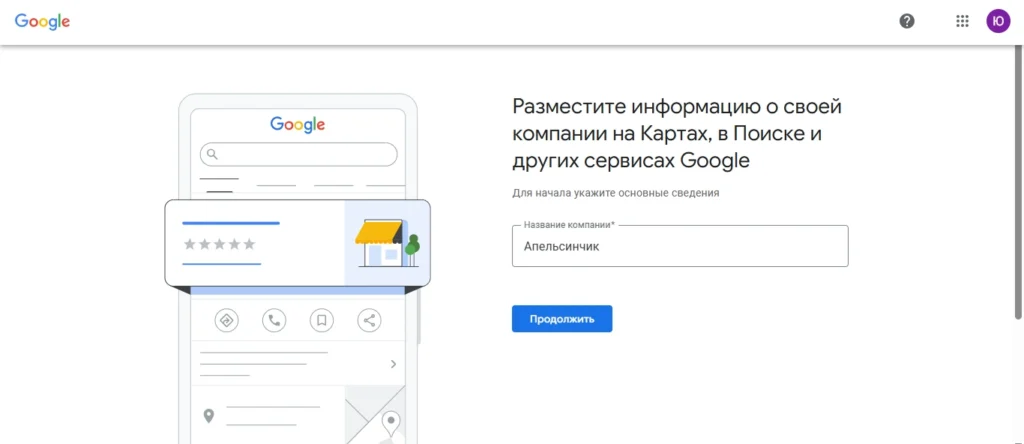Click the text Для начала укажите основные сведения
This screenshot has height=444, width=1024.
[615, 193]
